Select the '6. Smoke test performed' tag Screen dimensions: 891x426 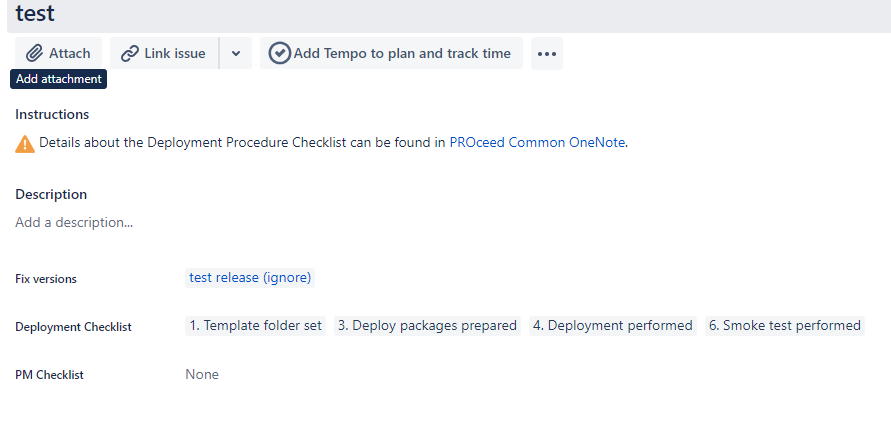[x=785, y=326]
